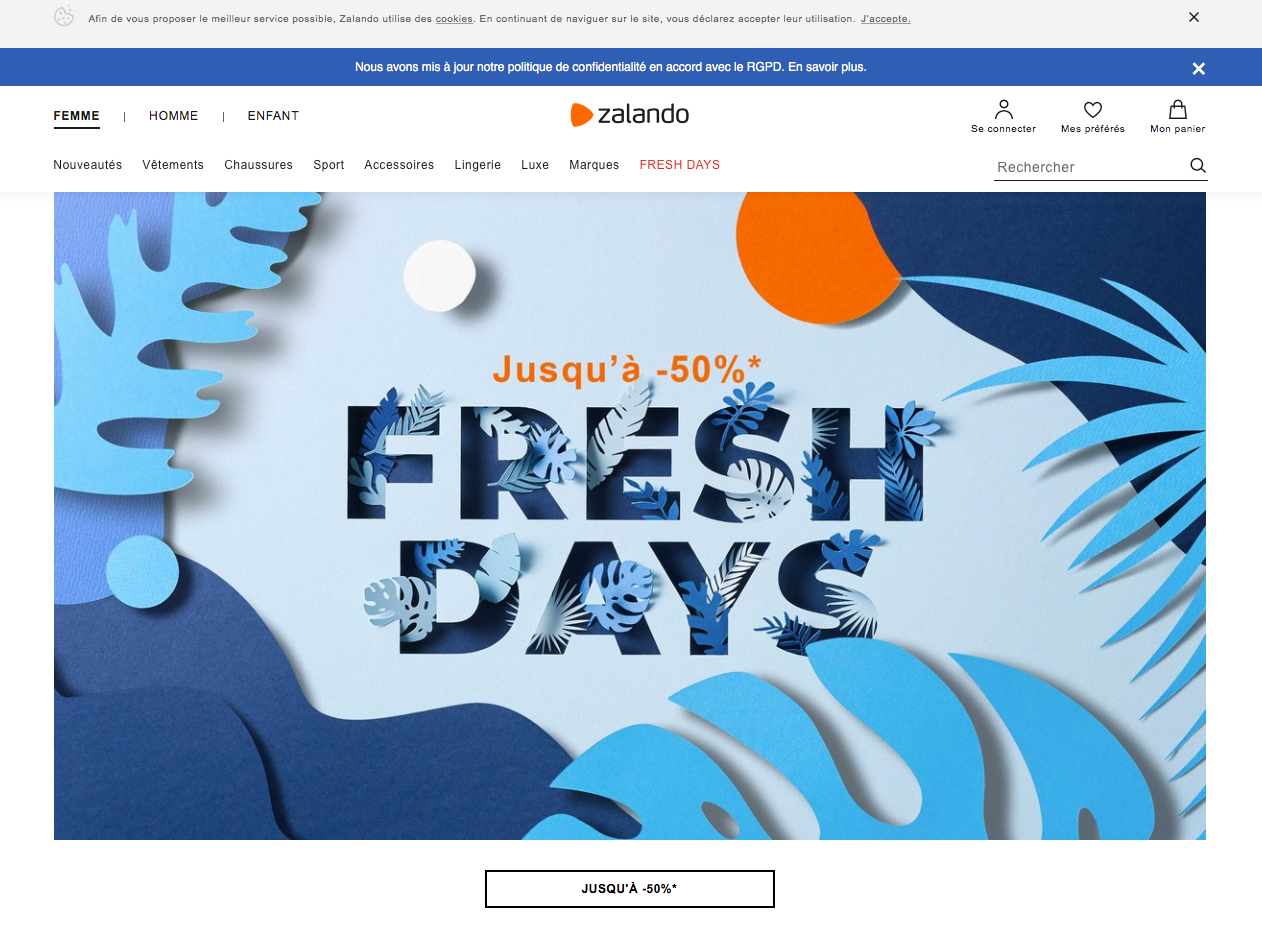
Task: Click the cookie icon in notice
Action: click(64, 17)
